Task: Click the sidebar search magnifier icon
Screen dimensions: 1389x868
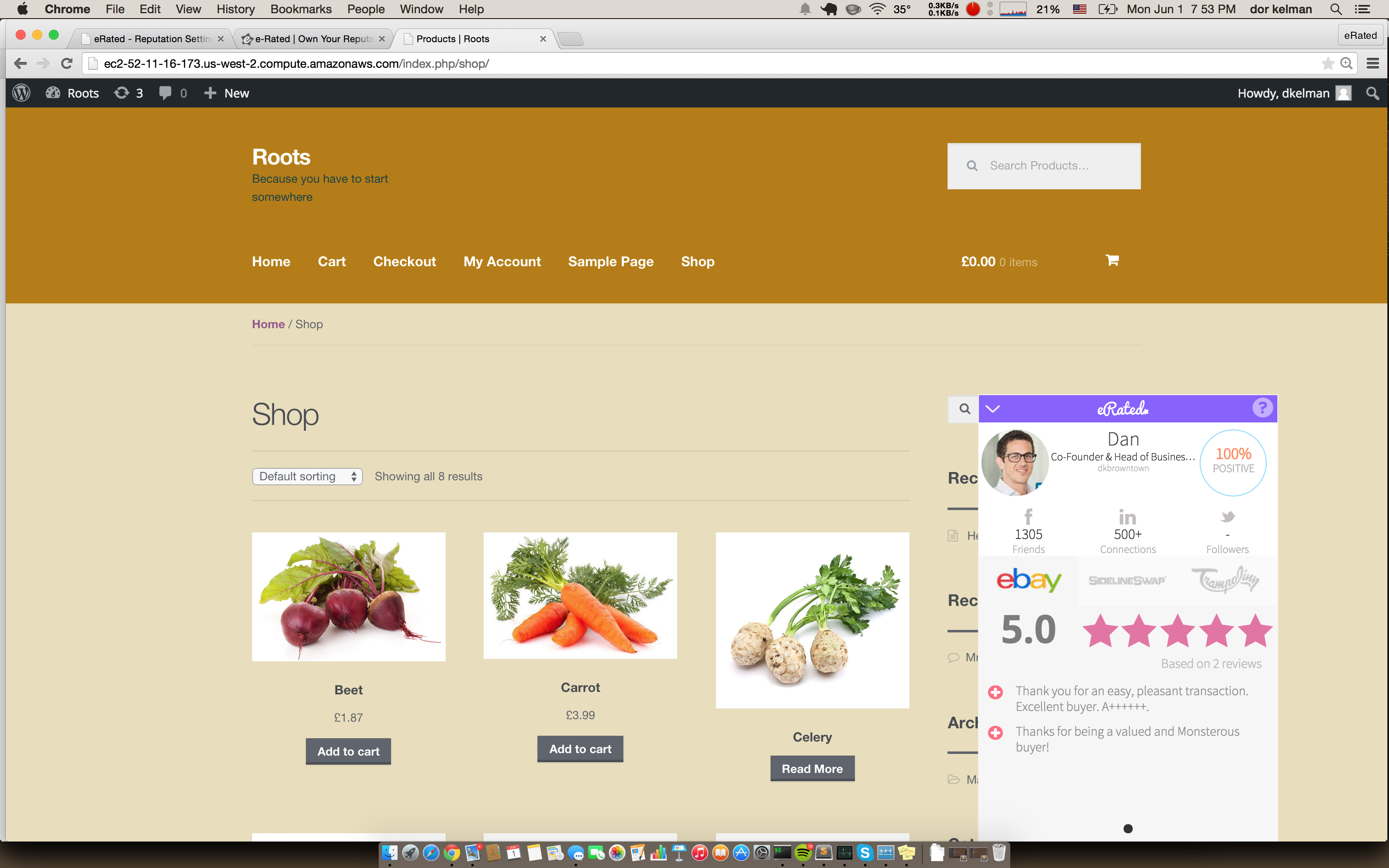Action: (965, 409)
